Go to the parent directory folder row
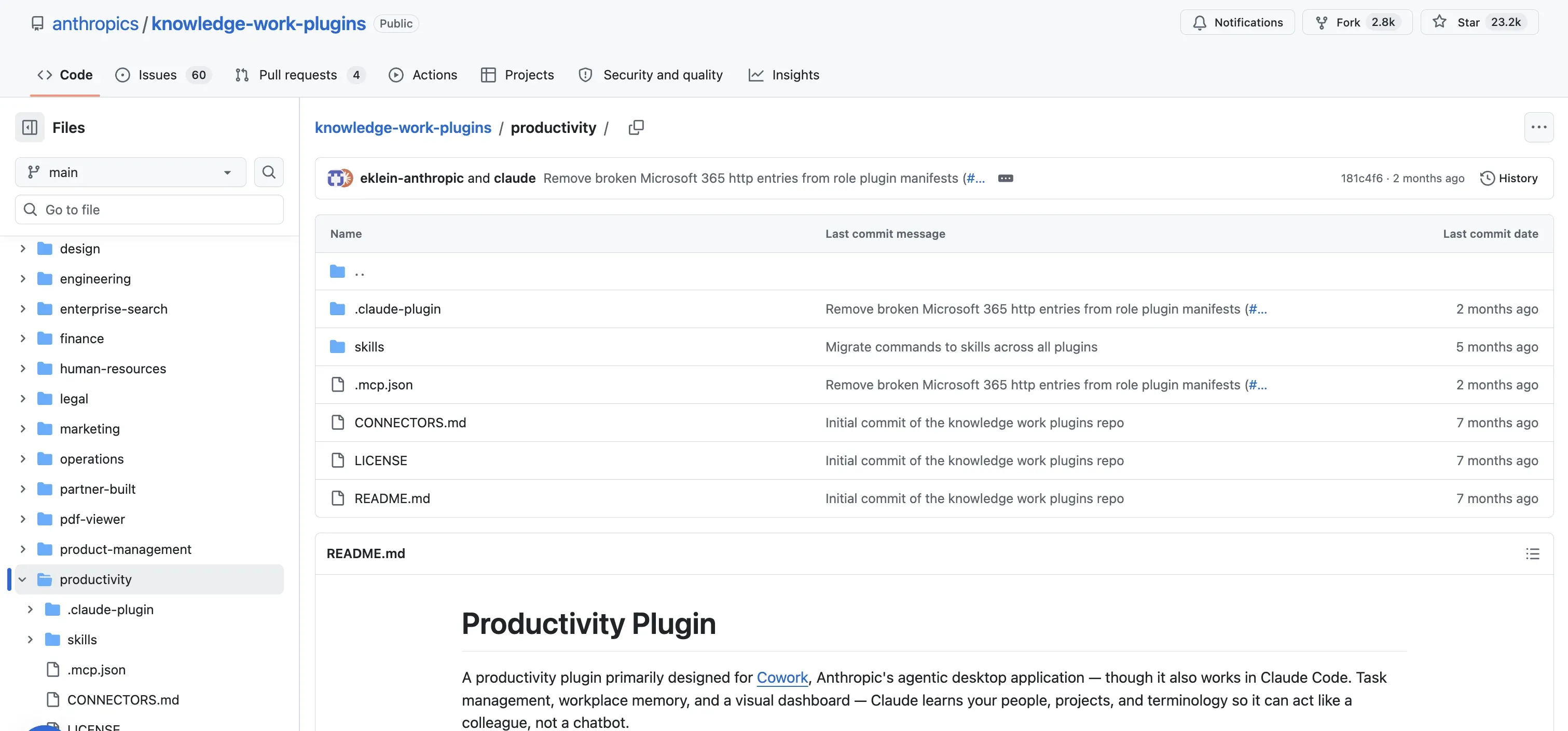The width and height of the screenshot is (1568, 731). [x=934, y=272]
